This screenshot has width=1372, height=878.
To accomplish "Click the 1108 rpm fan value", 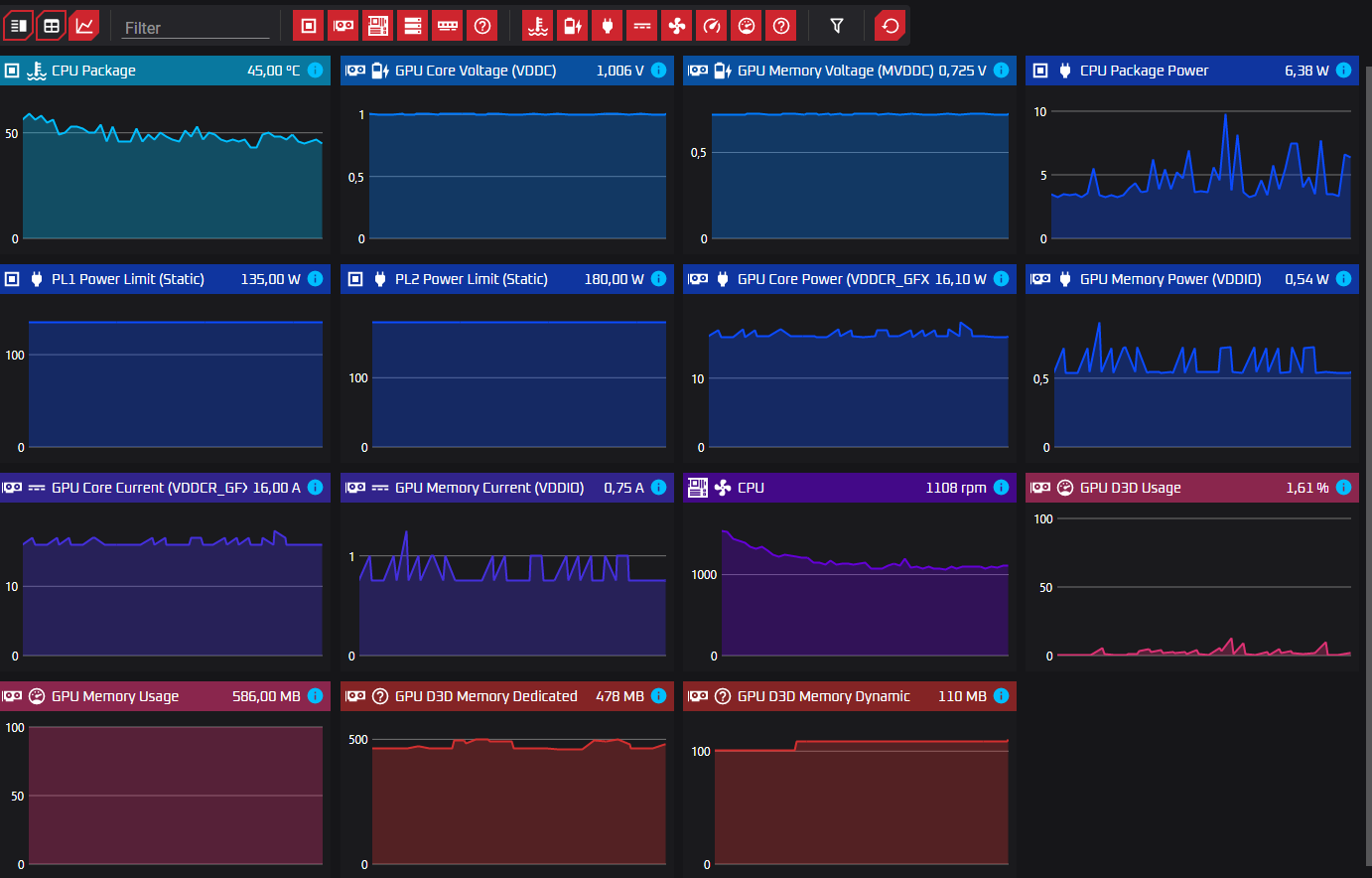I will 956,488.
